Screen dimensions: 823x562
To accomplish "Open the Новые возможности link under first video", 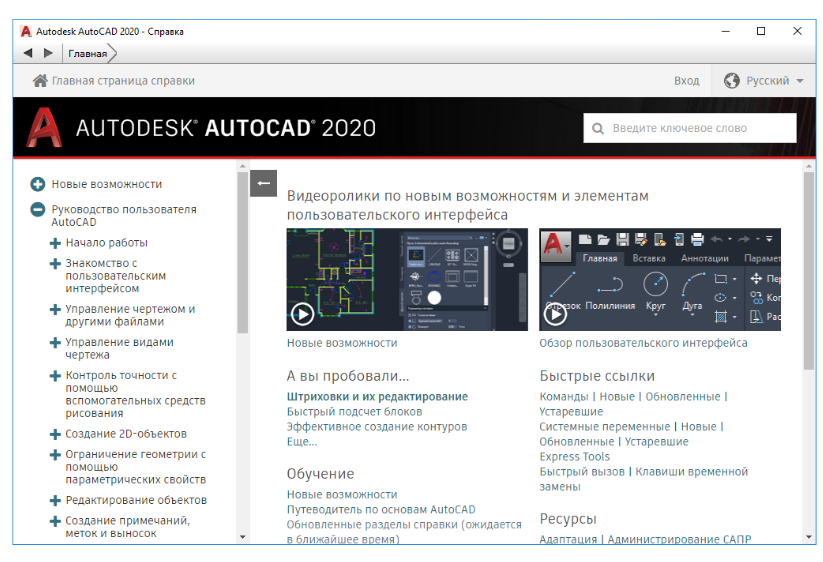I will point(342,343).
